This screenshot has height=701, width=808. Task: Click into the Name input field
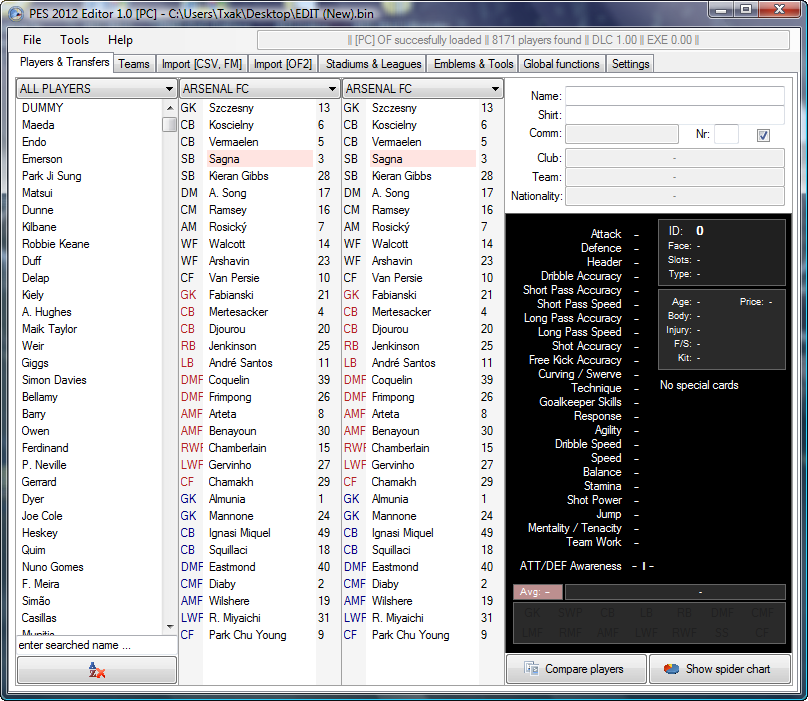[x=675, y=96]
